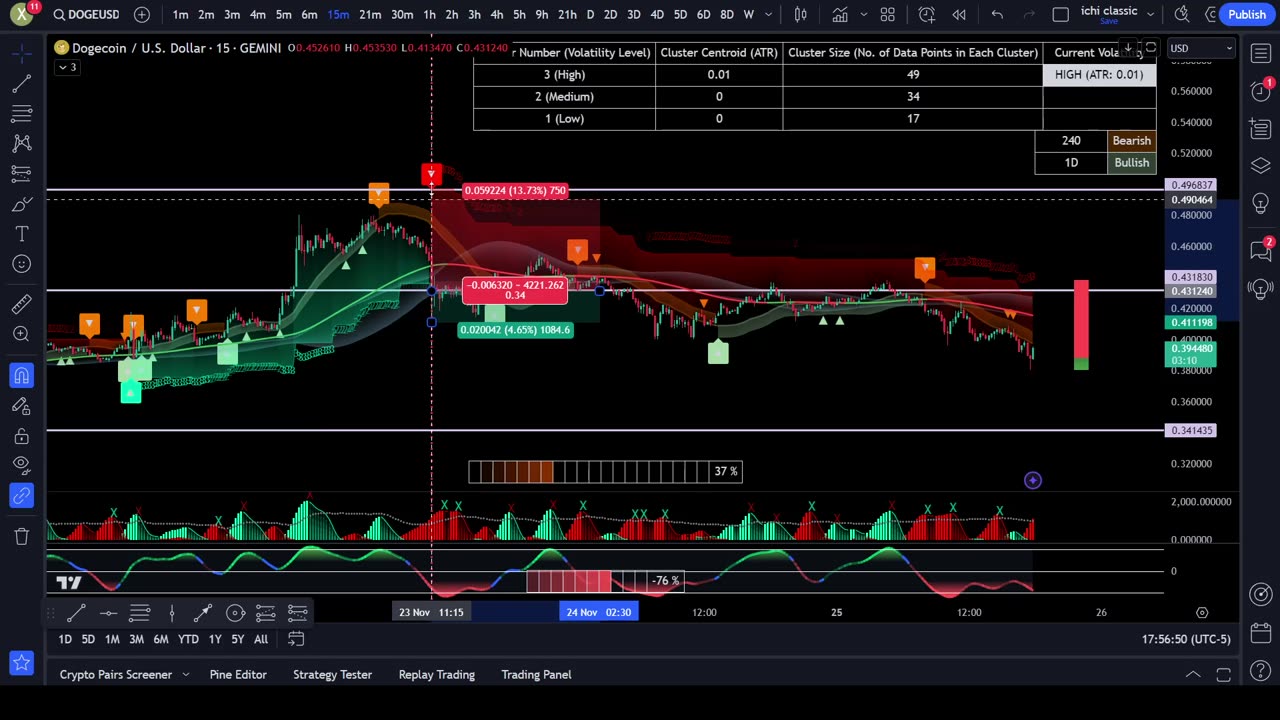Viewport: 1280px width, 720px height.
Task: Pick the arrow favorite drawing tool
Action: (x=203, y=612)
